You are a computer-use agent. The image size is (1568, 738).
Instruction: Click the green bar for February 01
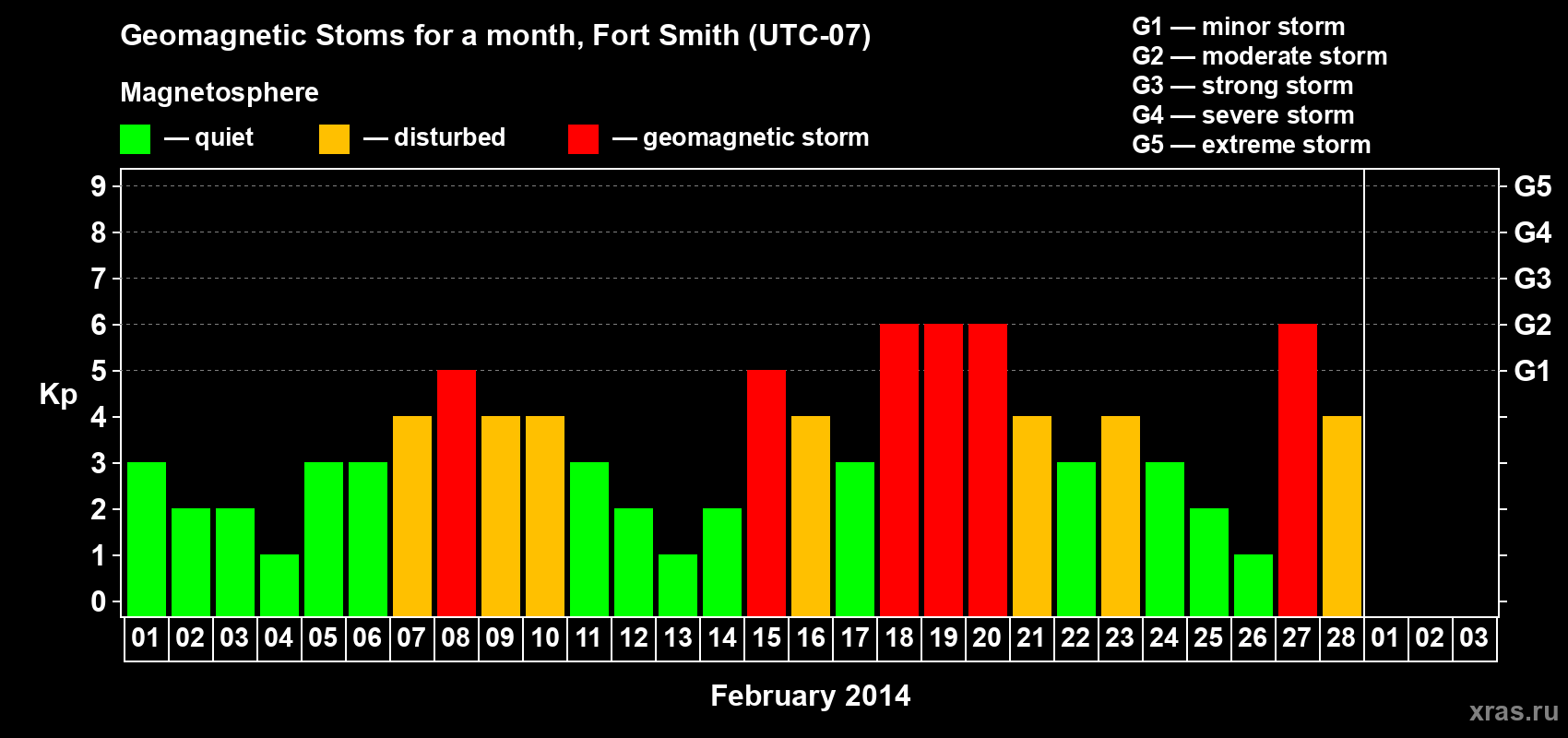[x=147, y=539]
